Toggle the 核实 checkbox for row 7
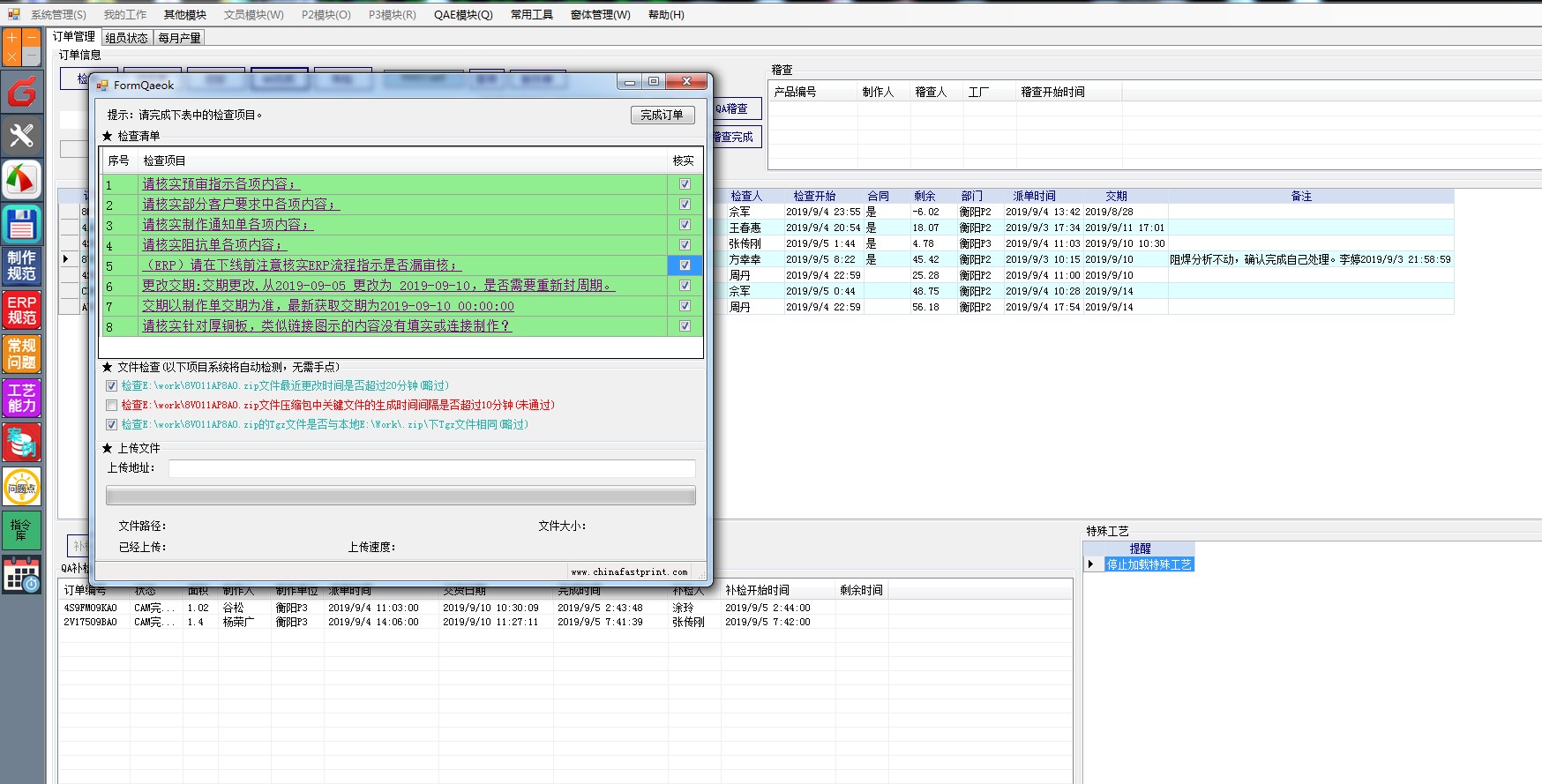 [685, 306]
